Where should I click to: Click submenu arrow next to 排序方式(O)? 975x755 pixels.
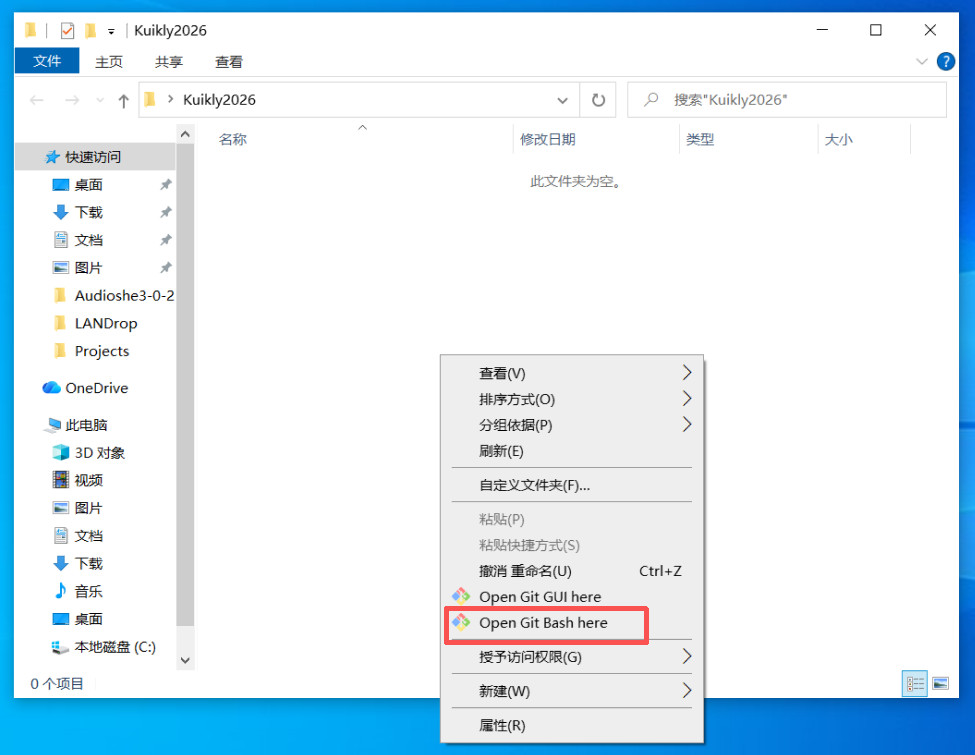(x=686, y=398)
